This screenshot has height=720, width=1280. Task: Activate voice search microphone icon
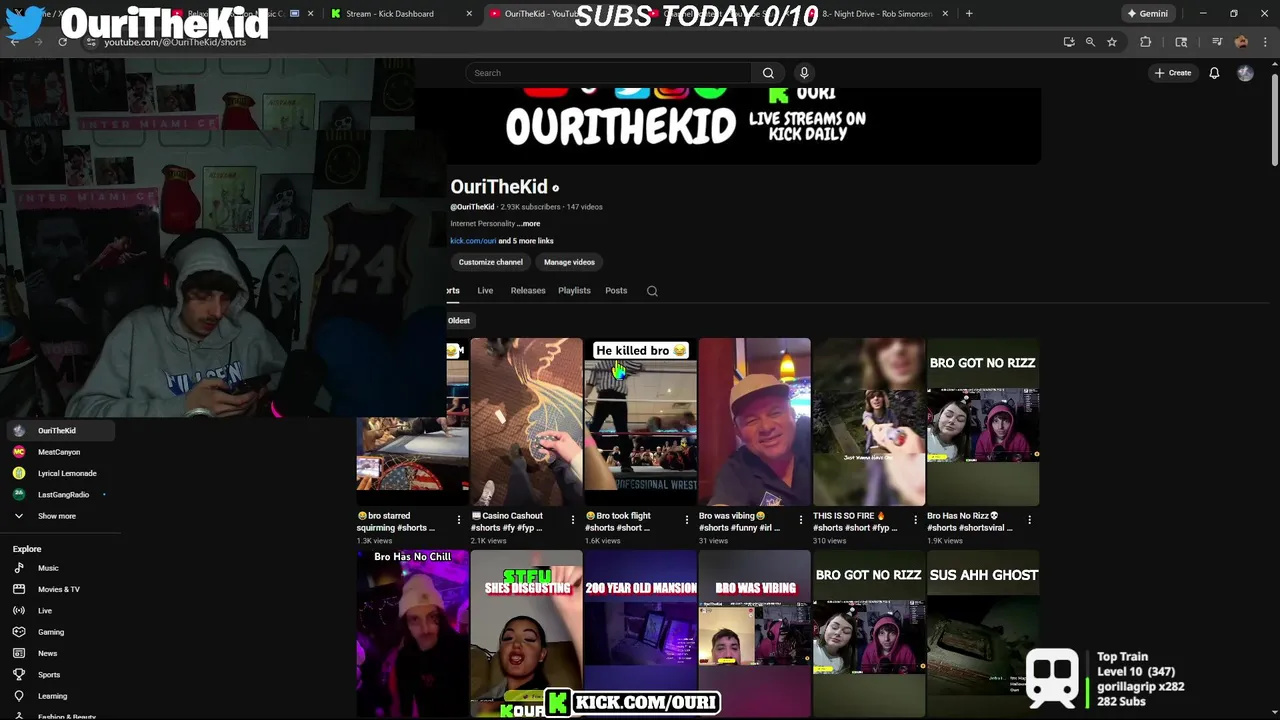804,73
